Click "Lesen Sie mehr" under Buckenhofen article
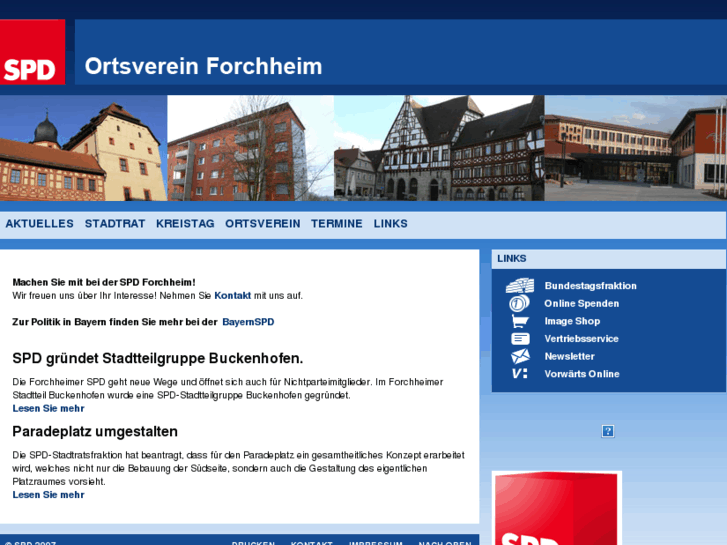The height and width of the screenshot is (545, 727). 48,409
